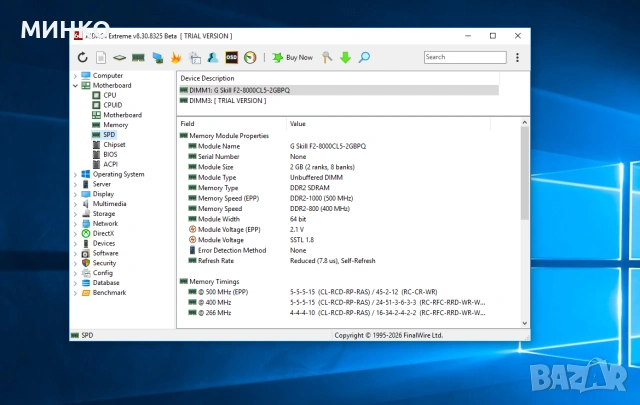This screenshot has height=405, width=640.
Task: Click the green memory module toolbar icon
Action: pos(138,58)
